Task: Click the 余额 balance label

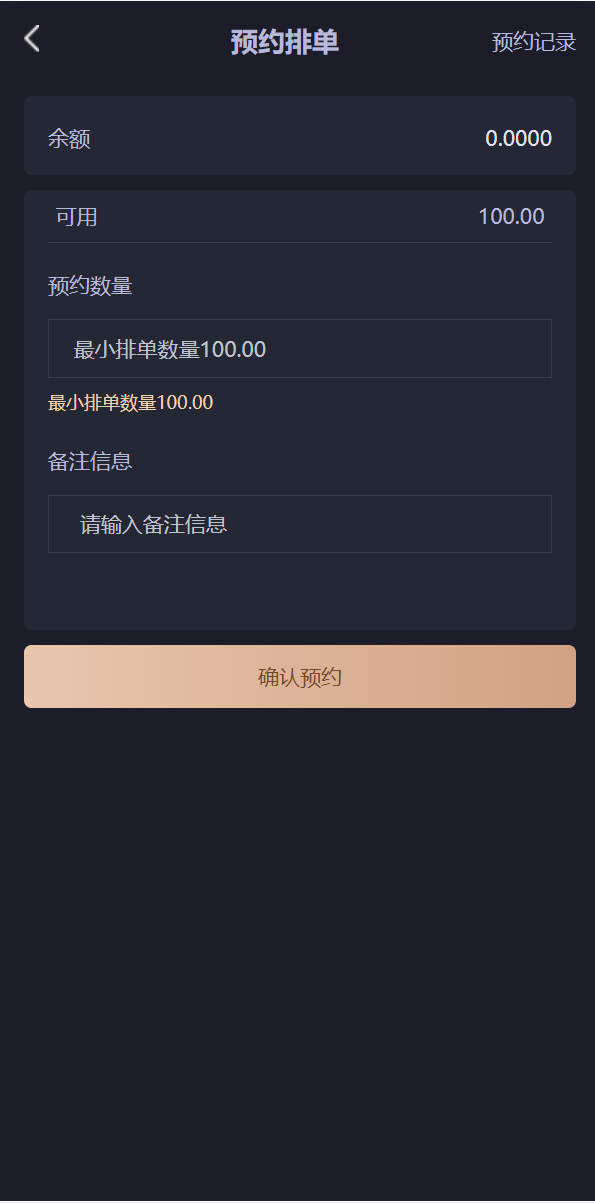Action: point(65,138)
